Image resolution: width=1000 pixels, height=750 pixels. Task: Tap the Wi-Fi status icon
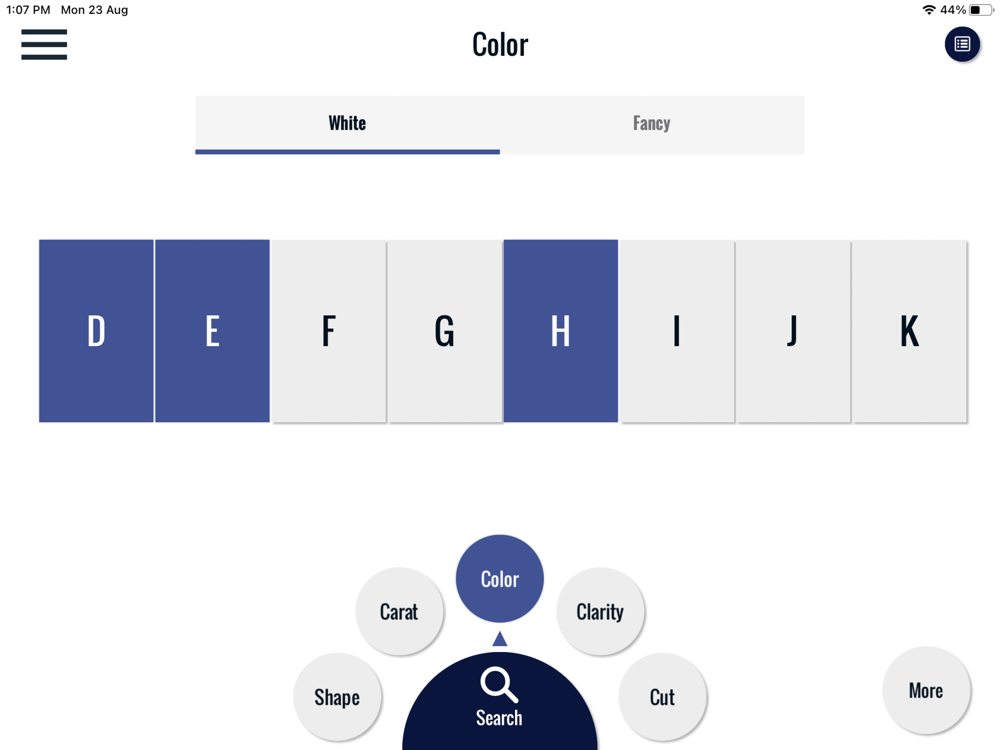point(929,10)
